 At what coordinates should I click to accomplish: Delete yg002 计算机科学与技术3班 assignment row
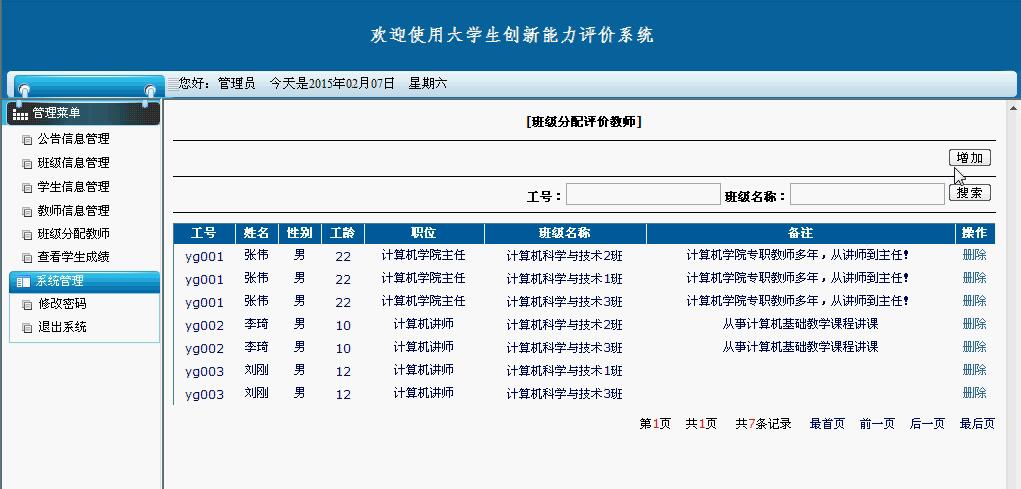click(x=974, y=347)
